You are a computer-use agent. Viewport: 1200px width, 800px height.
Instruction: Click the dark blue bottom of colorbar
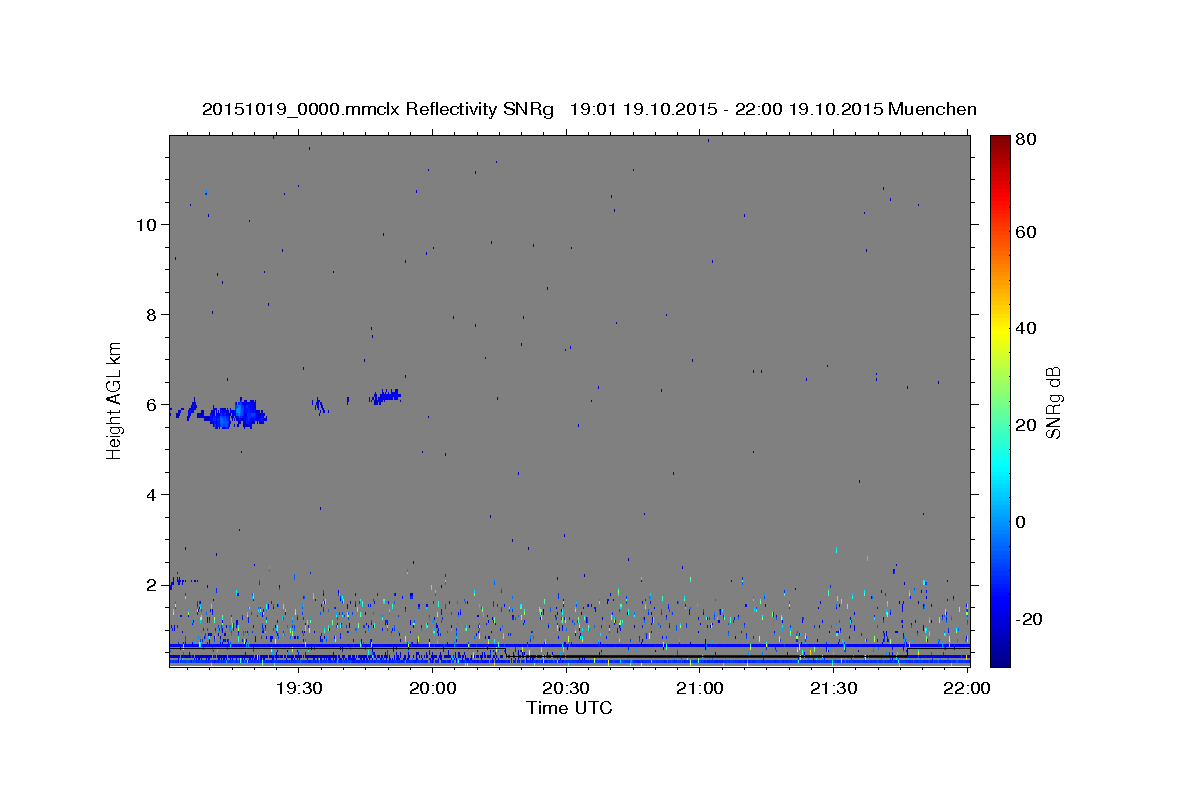(999, 655)
